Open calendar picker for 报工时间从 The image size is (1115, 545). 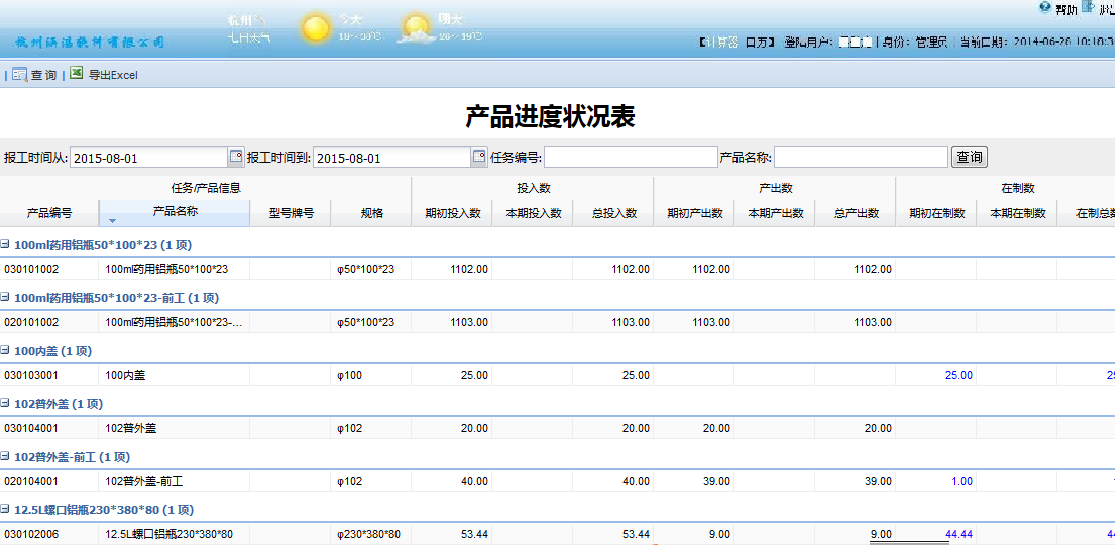pyautogui.click(x=236, y=157)
